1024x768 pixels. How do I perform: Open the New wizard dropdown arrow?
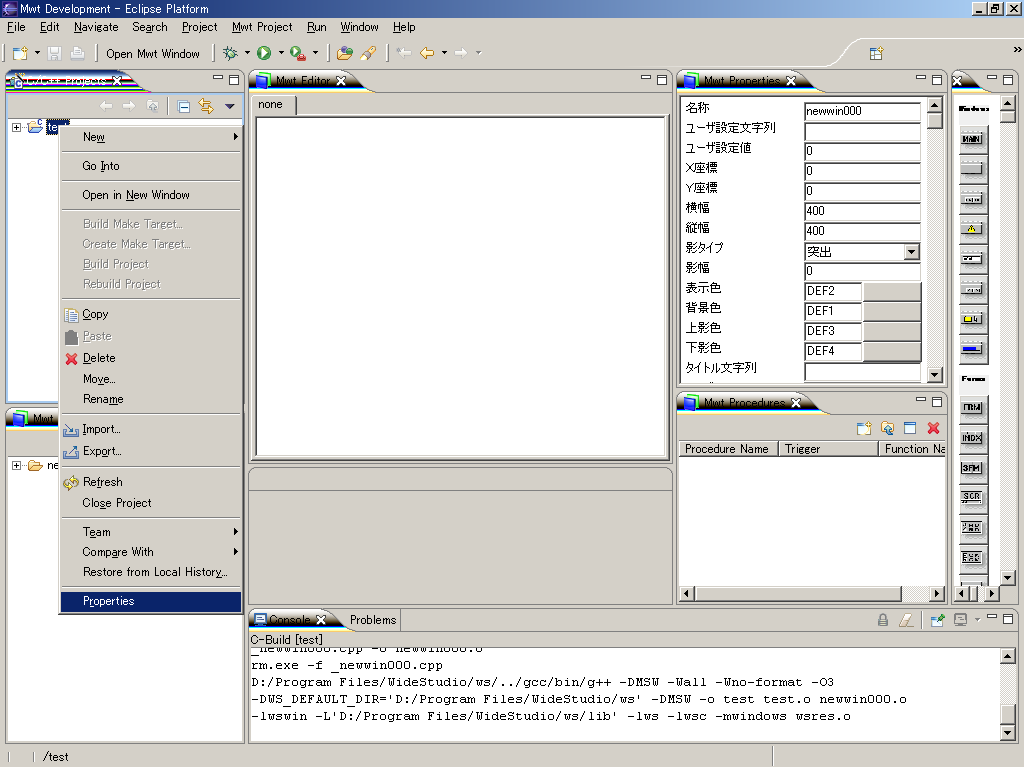[x=37, y=53]
